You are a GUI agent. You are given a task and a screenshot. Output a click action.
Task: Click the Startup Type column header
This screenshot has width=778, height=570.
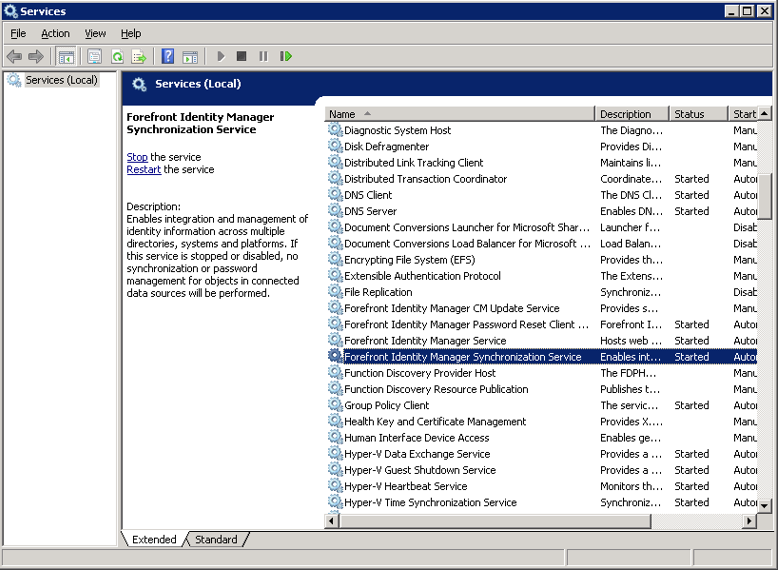pyautogui.click(x=743, y=114)
